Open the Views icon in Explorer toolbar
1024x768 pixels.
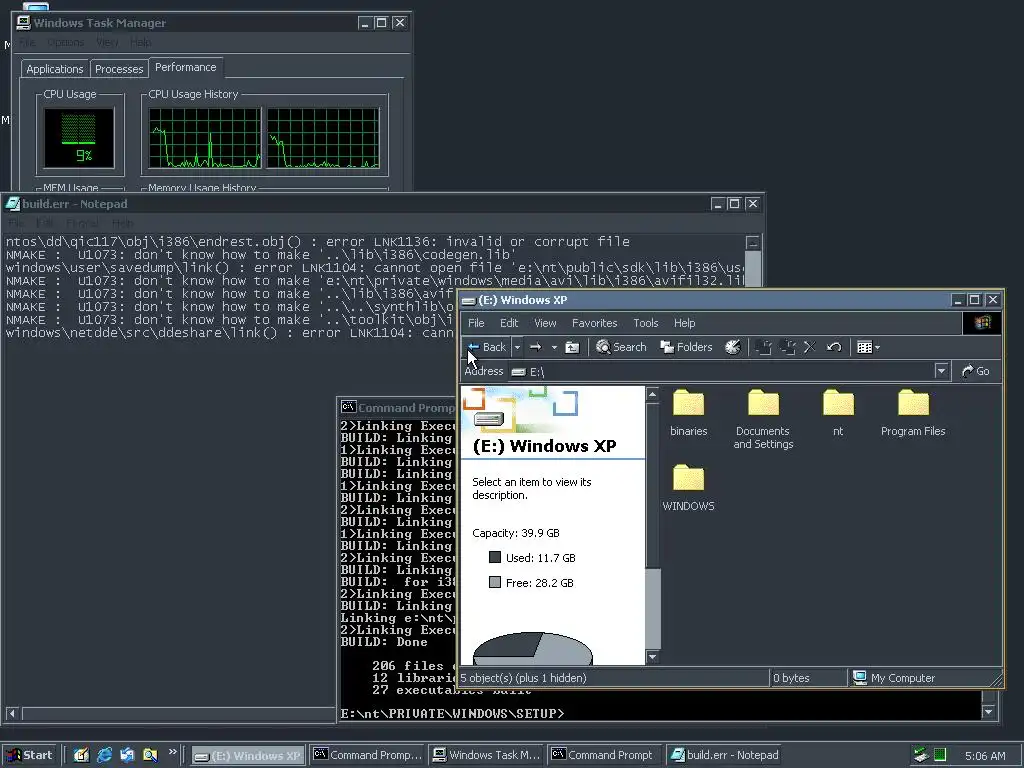(864, 347)
